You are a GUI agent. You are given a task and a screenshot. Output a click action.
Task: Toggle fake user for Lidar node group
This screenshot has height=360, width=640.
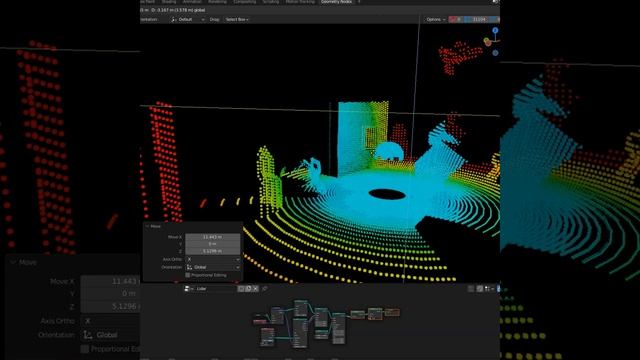coord(241,289)
